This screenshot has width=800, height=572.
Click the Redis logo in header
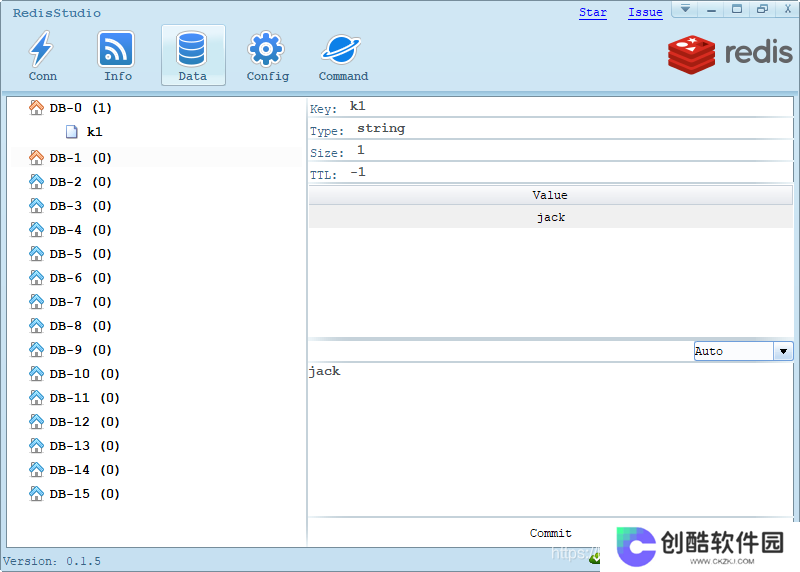(x=730, y=54)
